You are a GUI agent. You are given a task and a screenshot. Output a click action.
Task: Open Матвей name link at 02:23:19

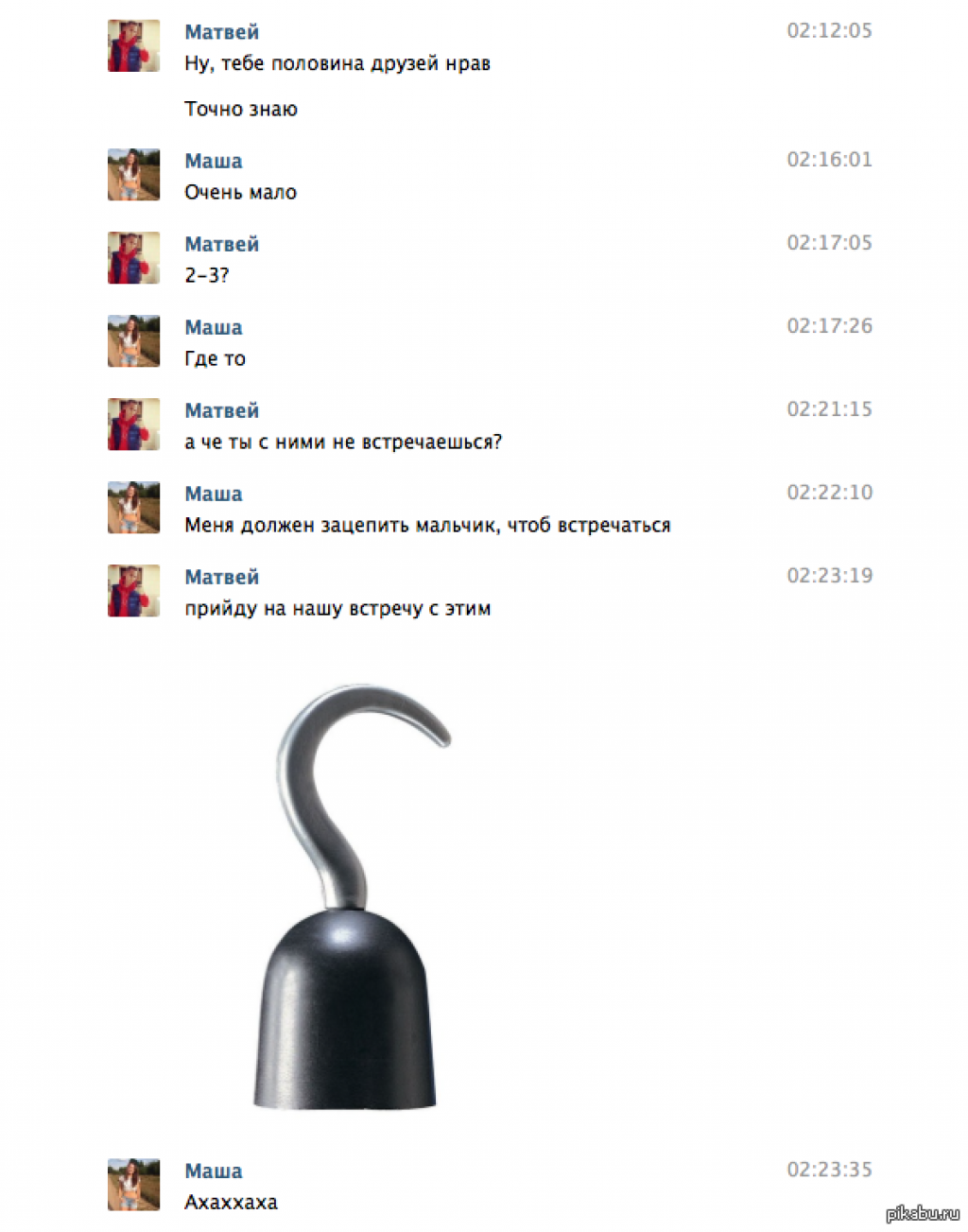click(x=221, y=577)
